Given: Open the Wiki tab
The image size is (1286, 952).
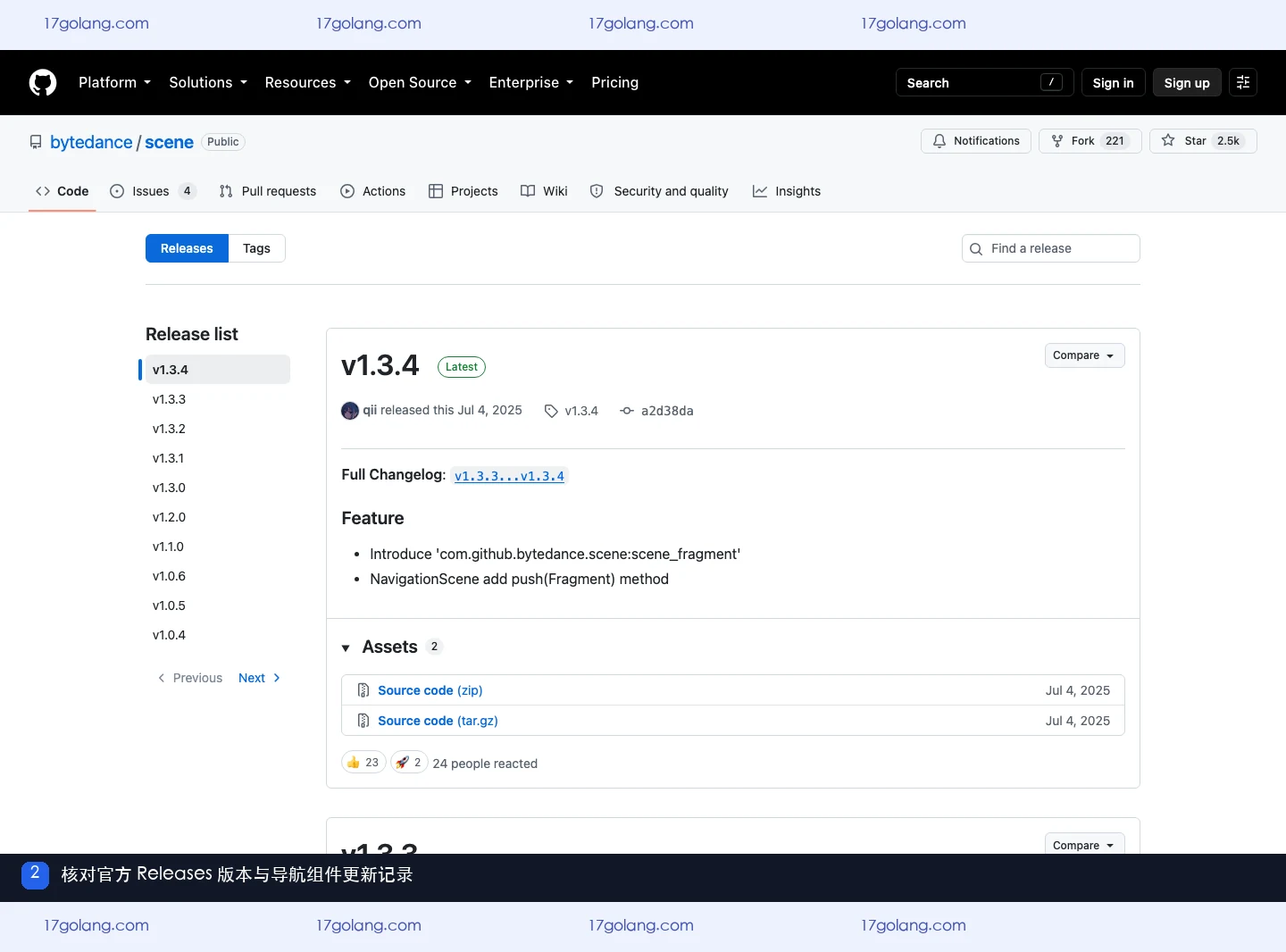Looking at the screenshot, I should click(x=544, y=191).
